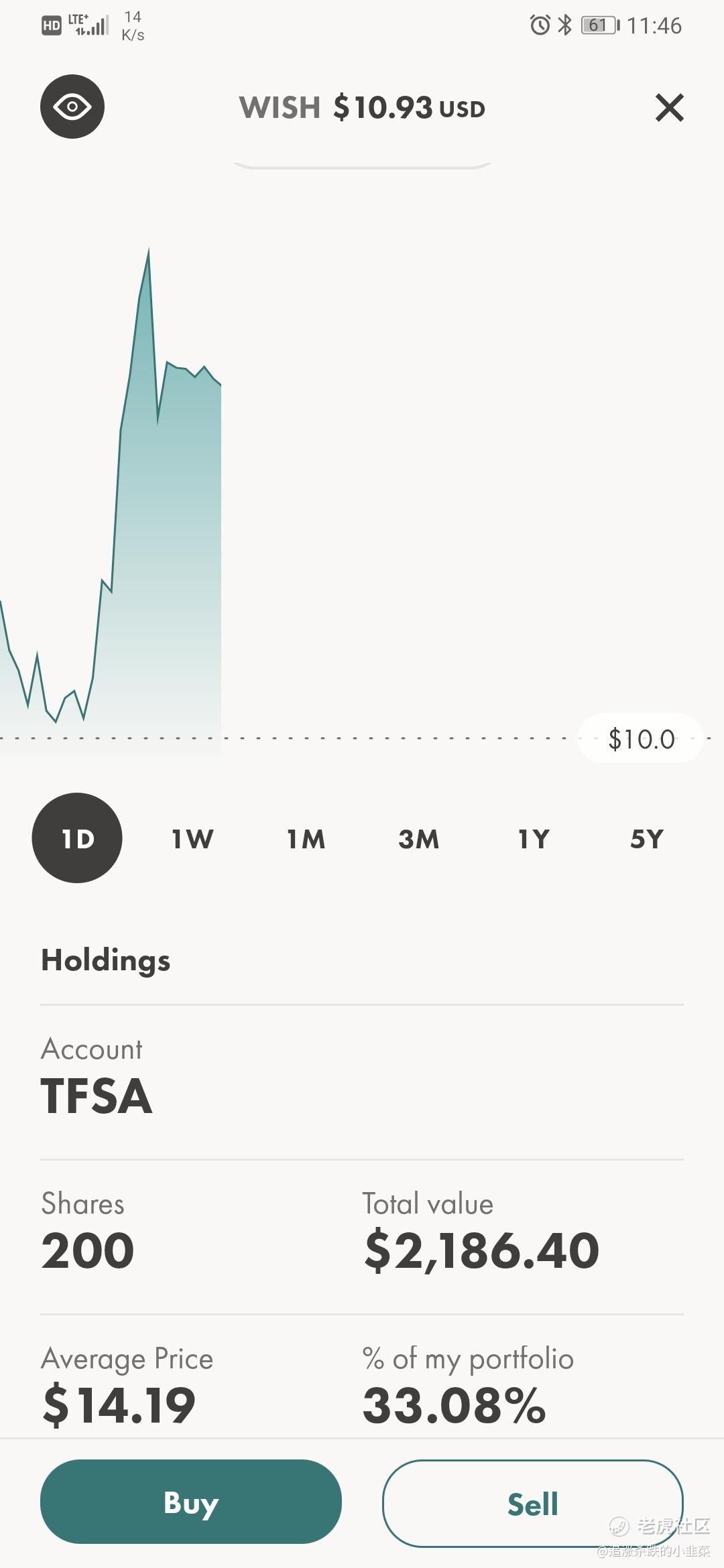Switch chart to 1M range
This screenshot has height=1568, width=724.
point(306,839)
